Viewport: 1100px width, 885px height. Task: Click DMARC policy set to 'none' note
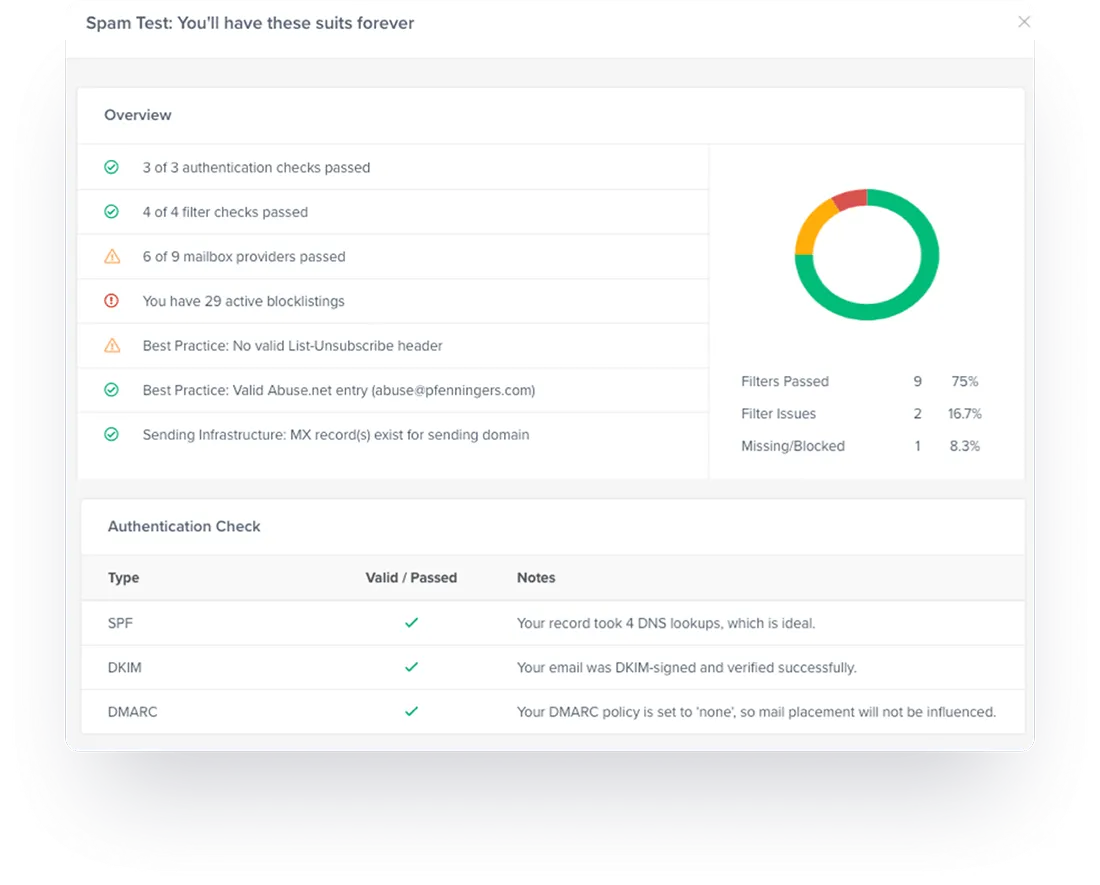(x=756, y=712)
